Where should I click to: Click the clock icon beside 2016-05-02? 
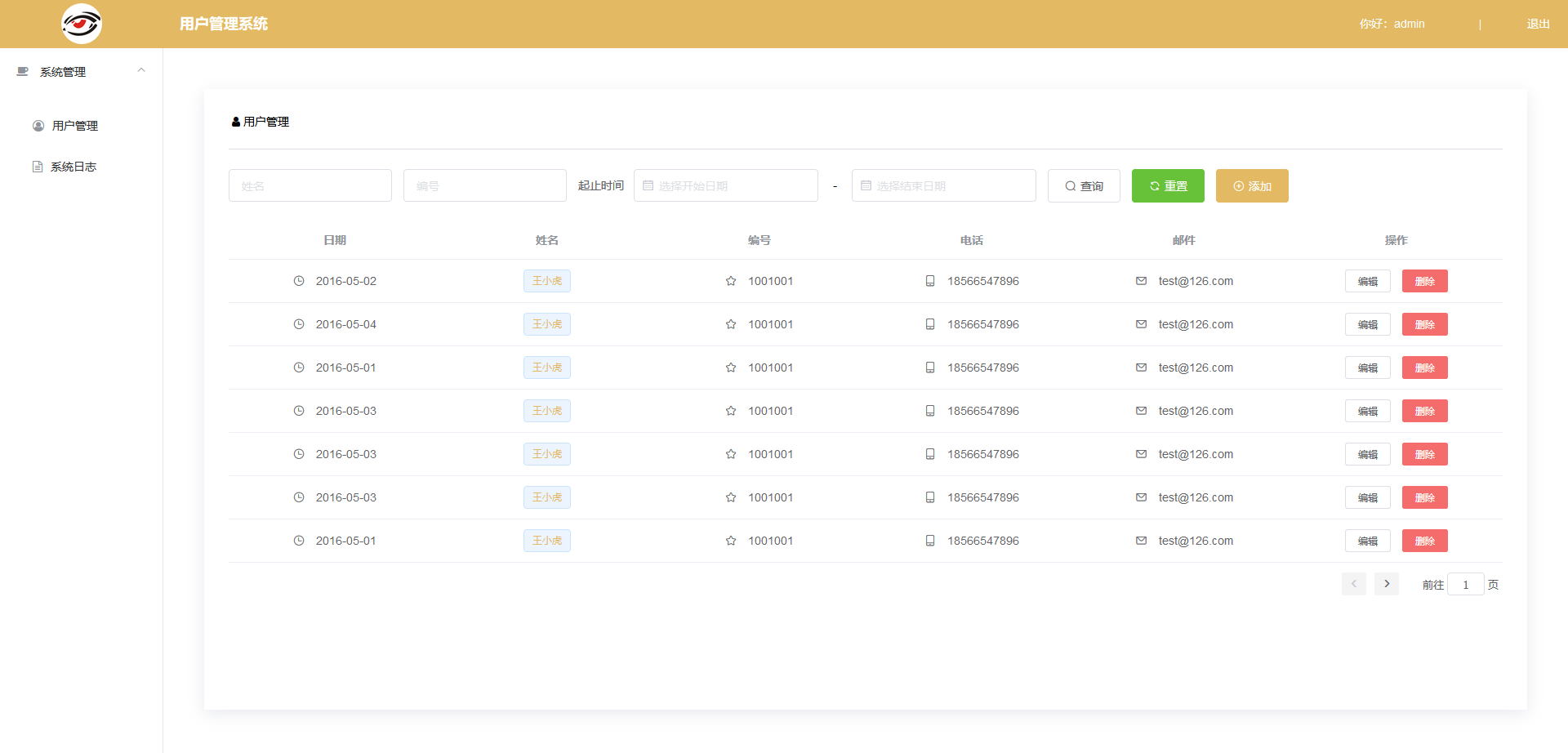click(299, 281)
